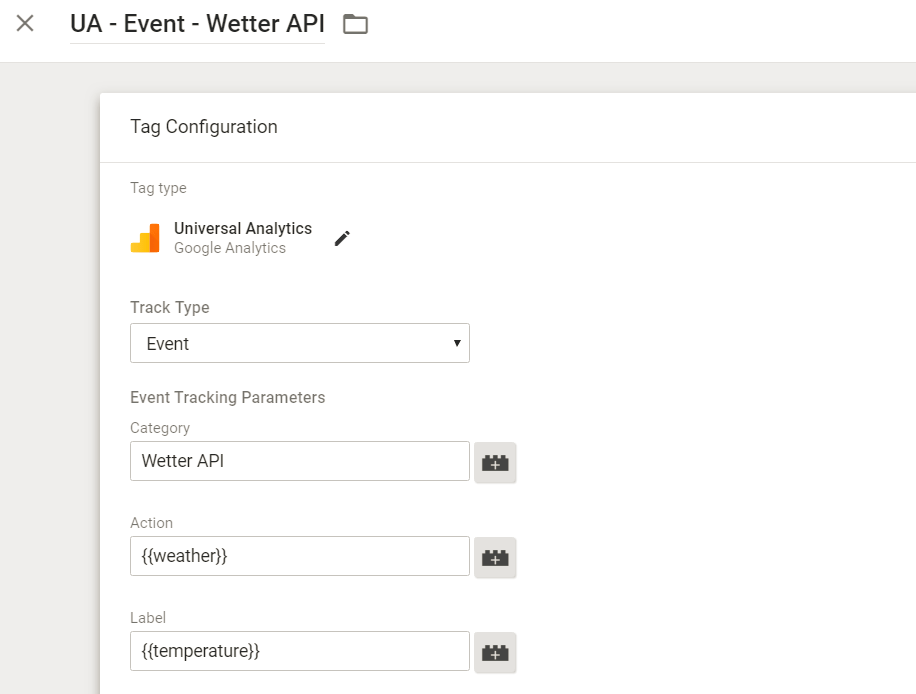Click the Universal Analytics logo icon
This screenshot has height=694, width=916.
[x=145, y=238]
